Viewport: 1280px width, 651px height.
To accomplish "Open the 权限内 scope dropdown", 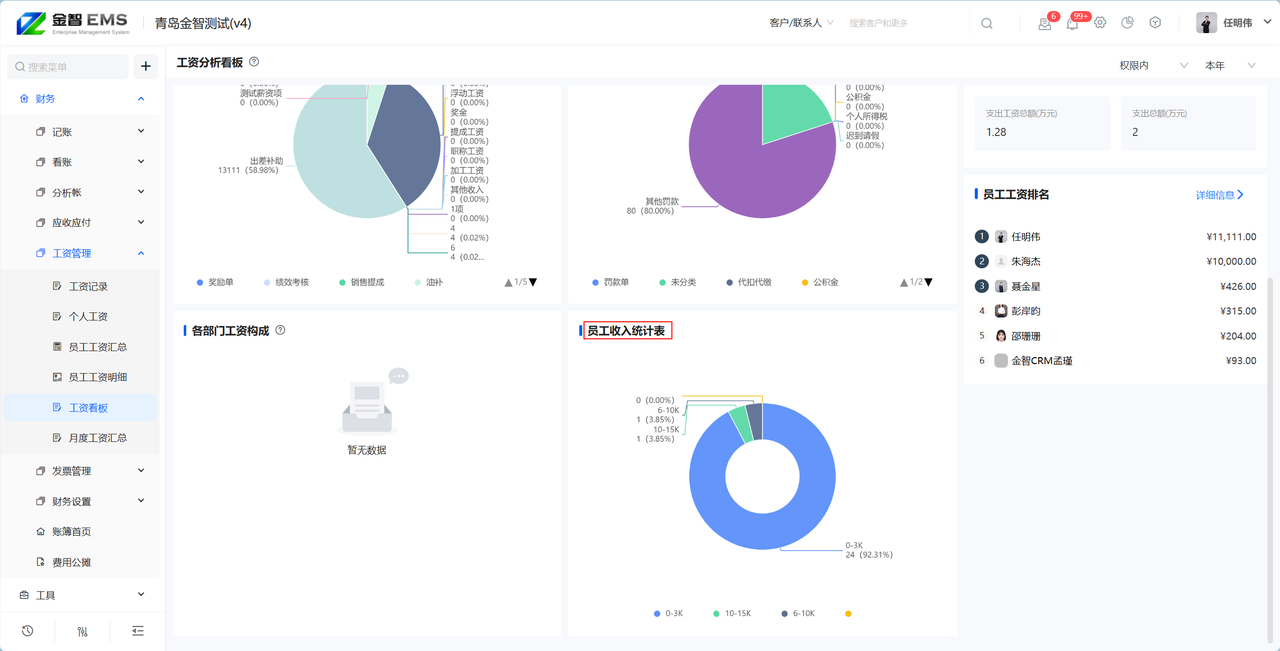I will 1154,65.
